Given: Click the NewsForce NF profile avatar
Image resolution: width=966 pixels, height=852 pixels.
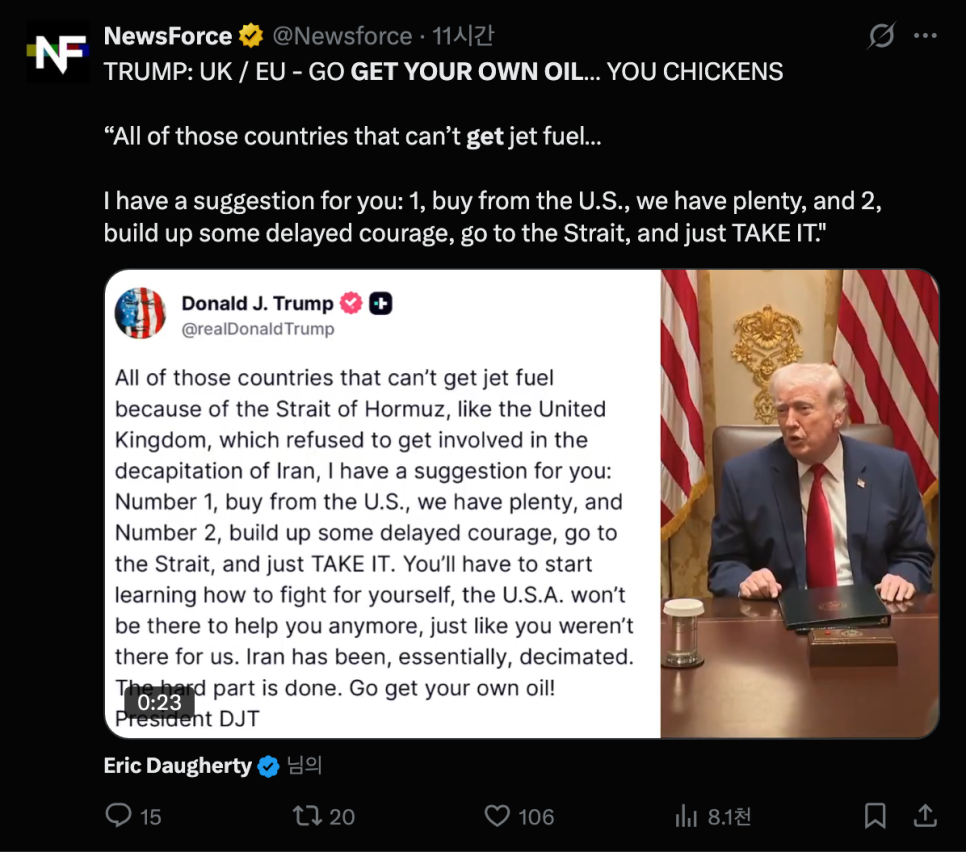Looking at the screenshot, I should point(57,52).
